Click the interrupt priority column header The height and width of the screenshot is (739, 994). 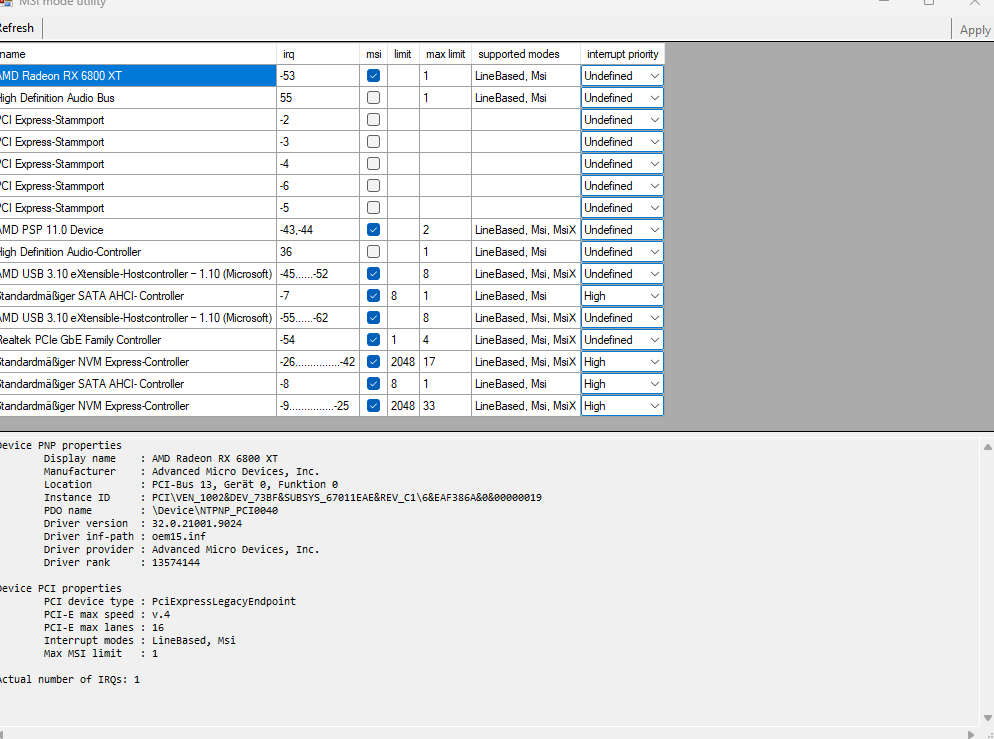pyautogui.click(x=622, y=54)
